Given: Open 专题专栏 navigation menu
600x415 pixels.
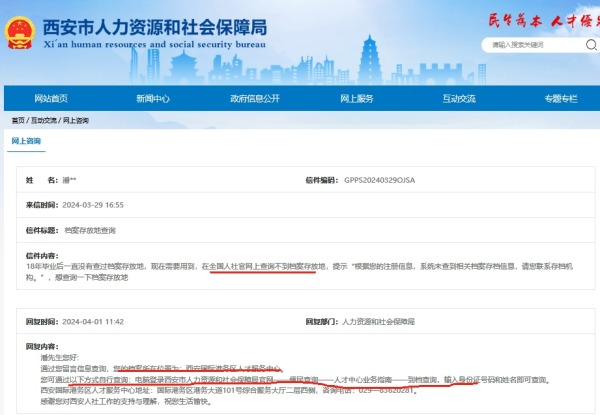Looking at the screenshot, I should click(x=561, y=99).
